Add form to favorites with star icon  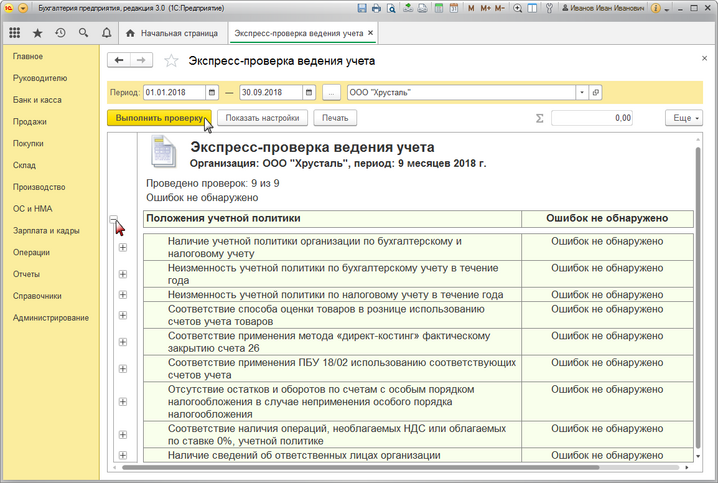(x=171, y=60)
